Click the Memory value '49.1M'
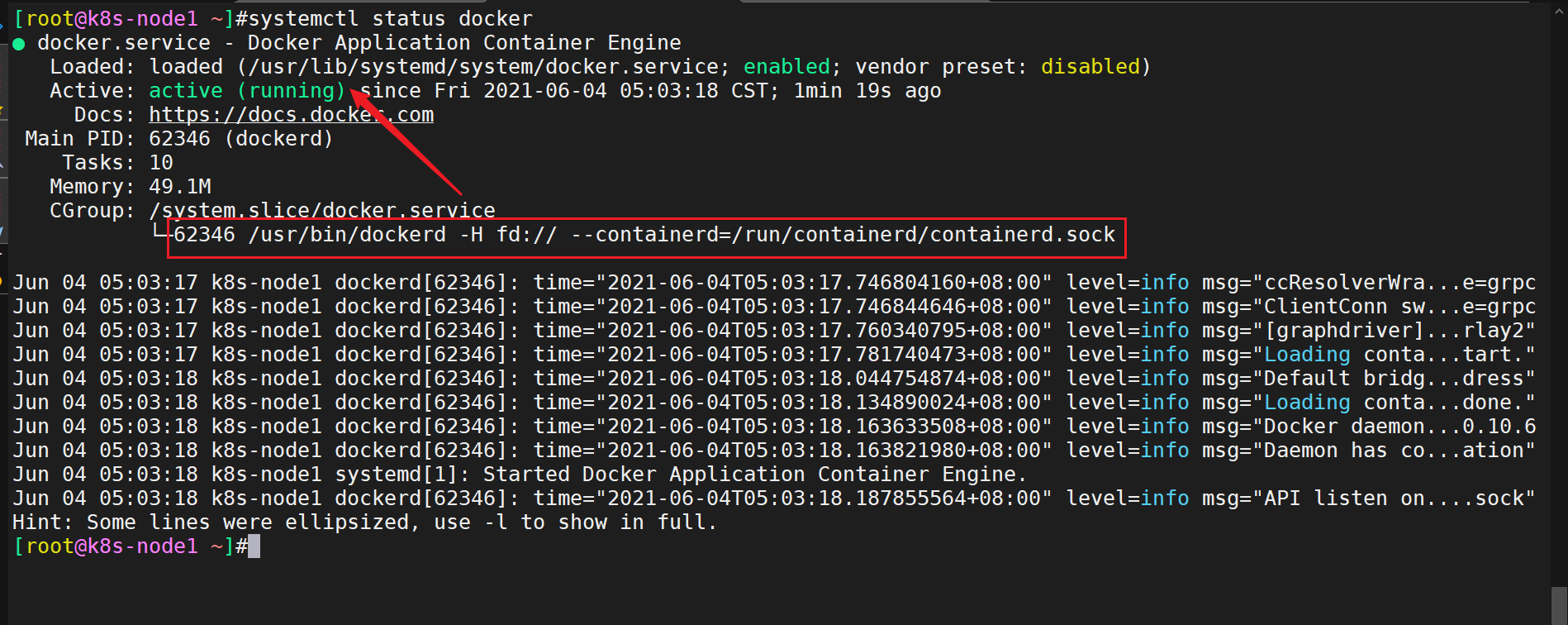Screen dimensions: 1568x625 pos(180,186)
